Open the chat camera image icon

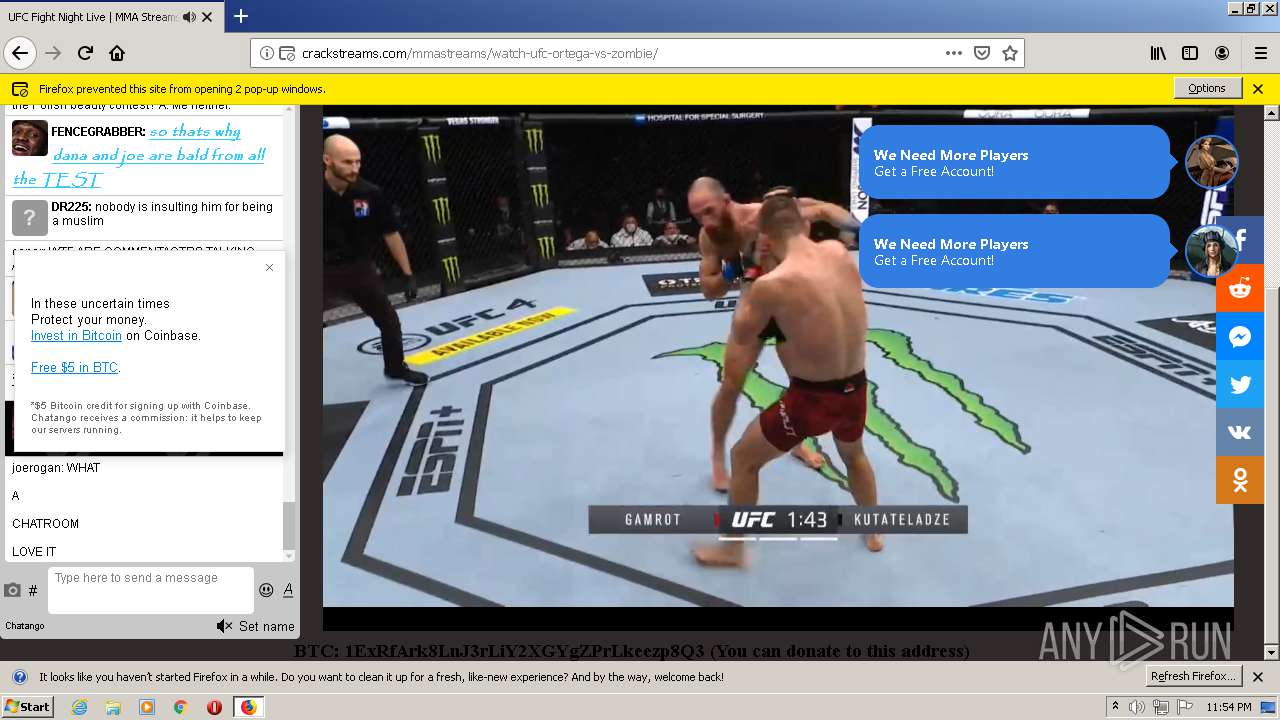(x=12, y=590)
